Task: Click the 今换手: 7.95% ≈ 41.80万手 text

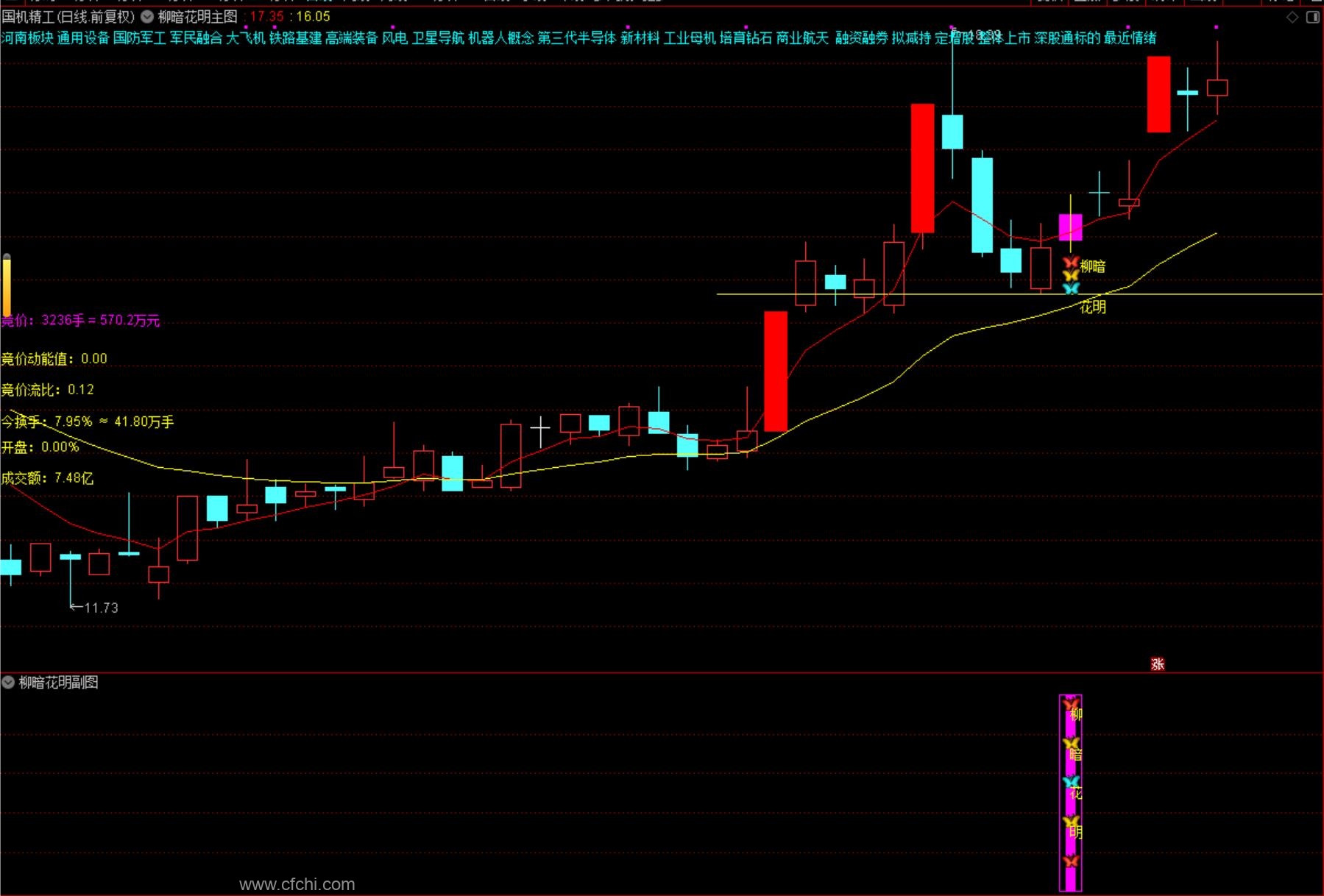Action: 88,422
